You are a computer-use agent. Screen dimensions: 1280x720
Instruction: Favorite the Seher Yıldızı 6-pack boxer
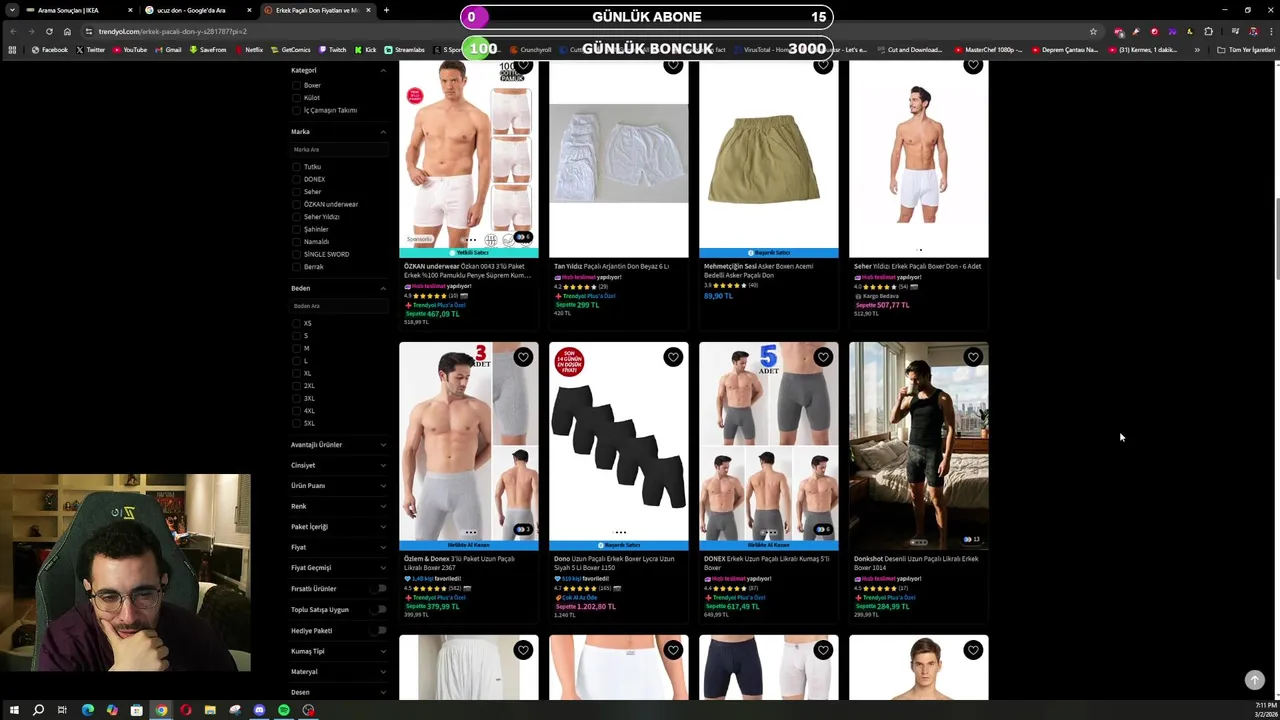(x=973, y=65)
